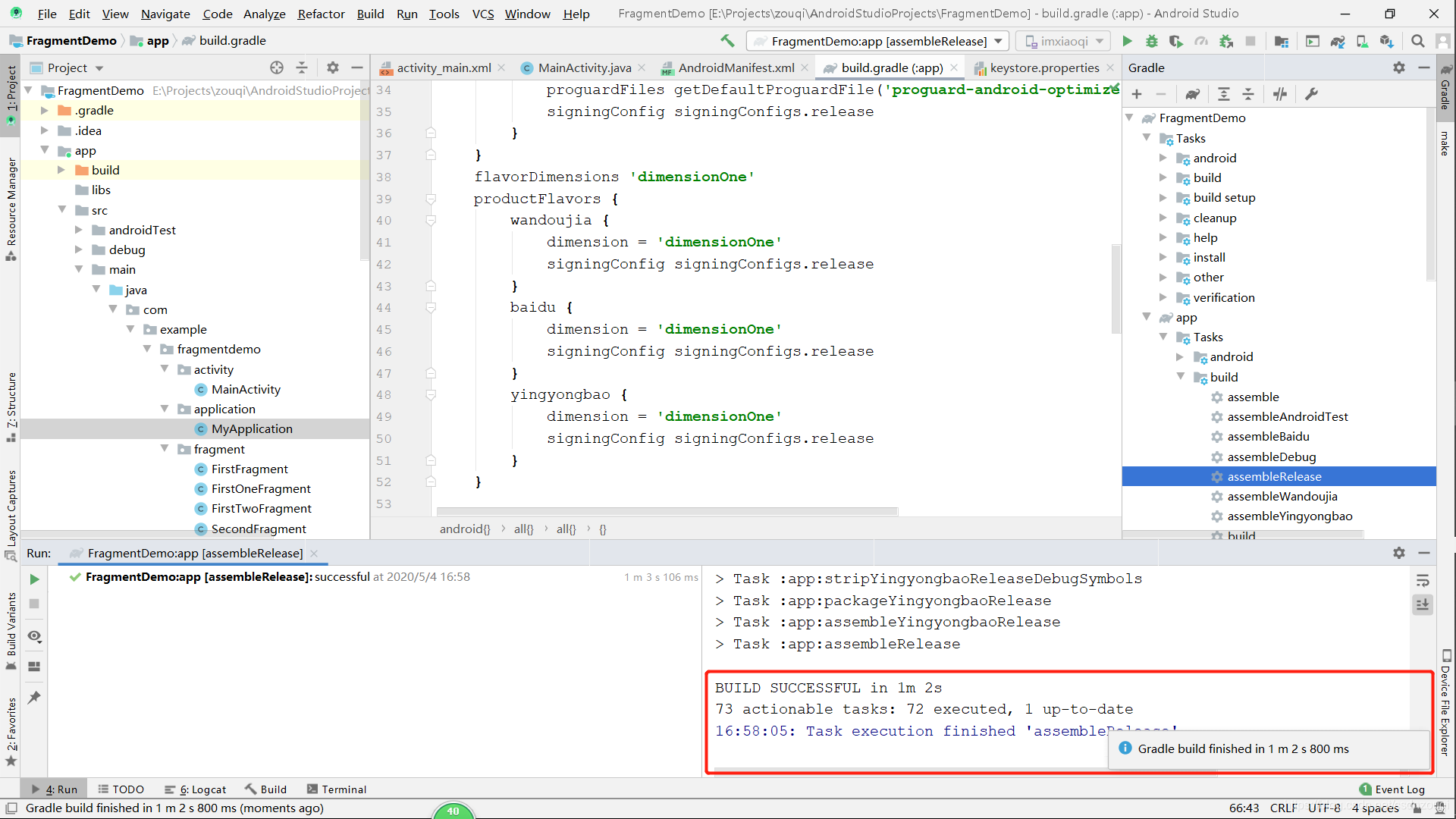
Task: Click Execute Gradle Task elephant icon
Action: click(x=1192, y=94)
